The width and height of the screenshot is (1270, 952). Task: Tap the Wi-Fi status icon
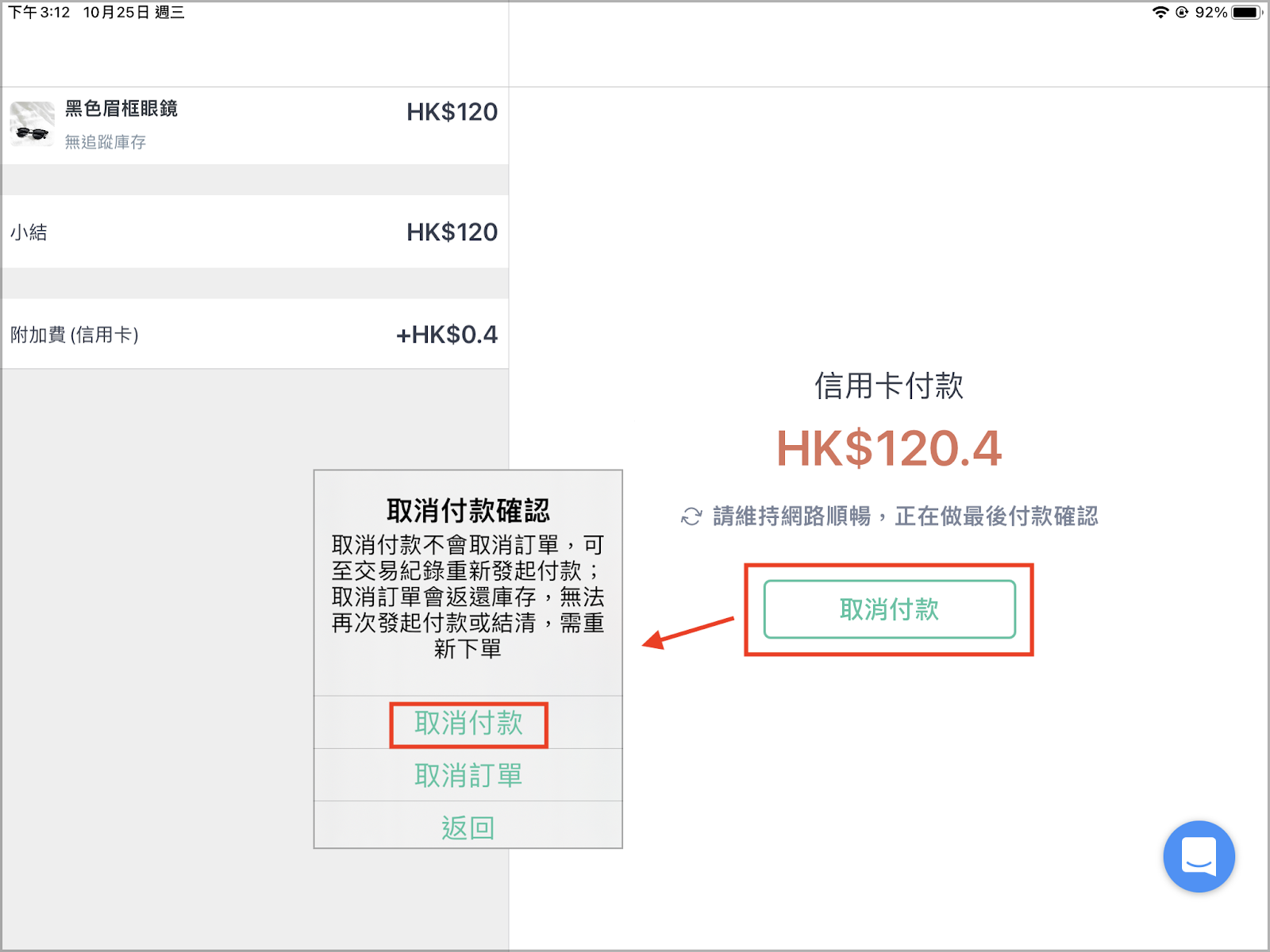[x=1160, y=12]
